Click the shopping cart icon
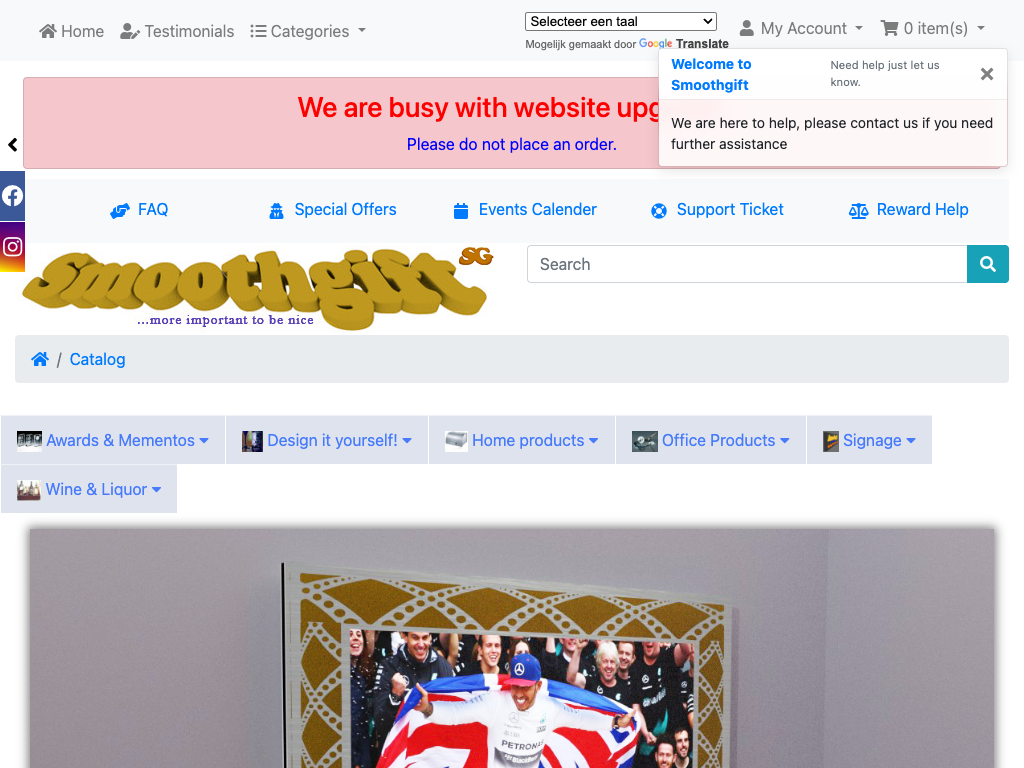 tap(889, 28)
